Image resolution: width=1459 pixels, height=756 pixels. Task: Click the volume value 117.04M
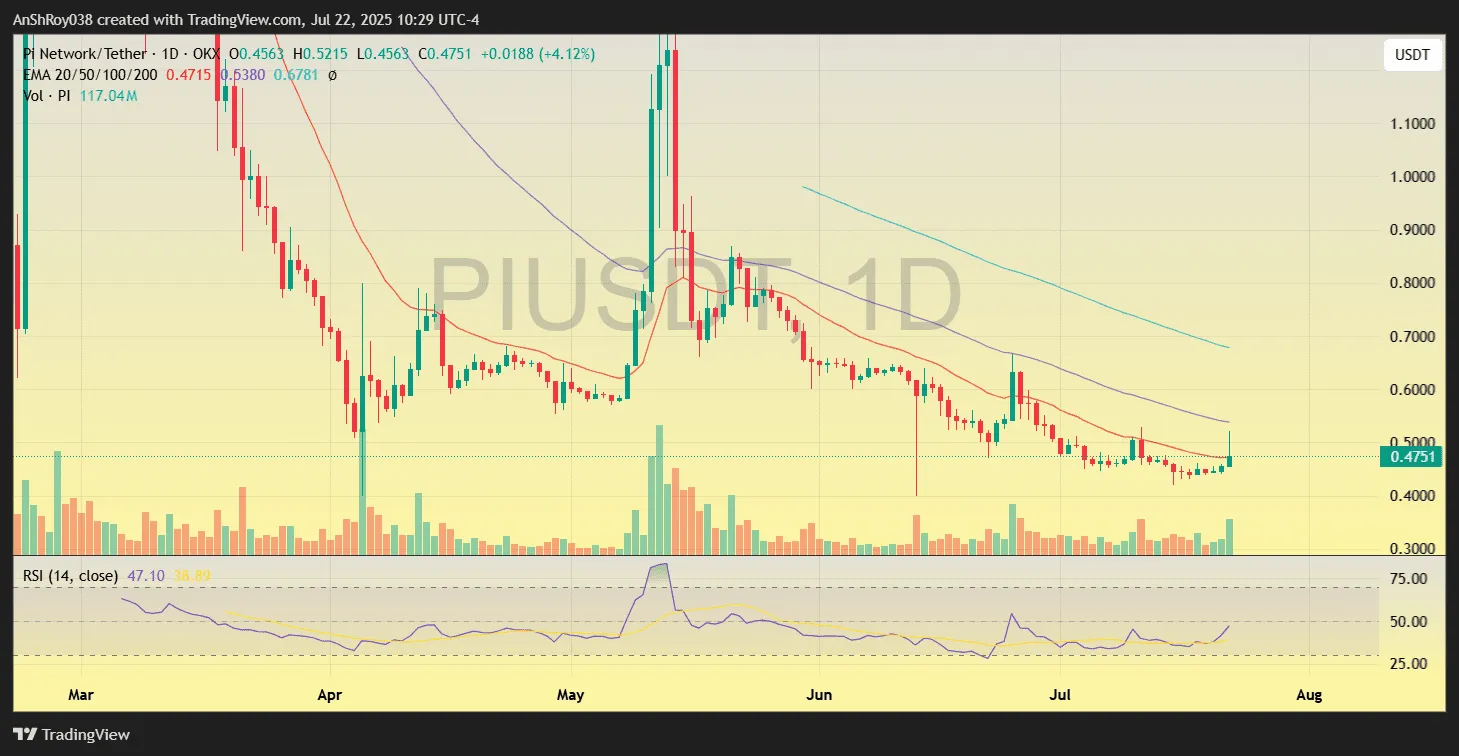tap(108, 96)
